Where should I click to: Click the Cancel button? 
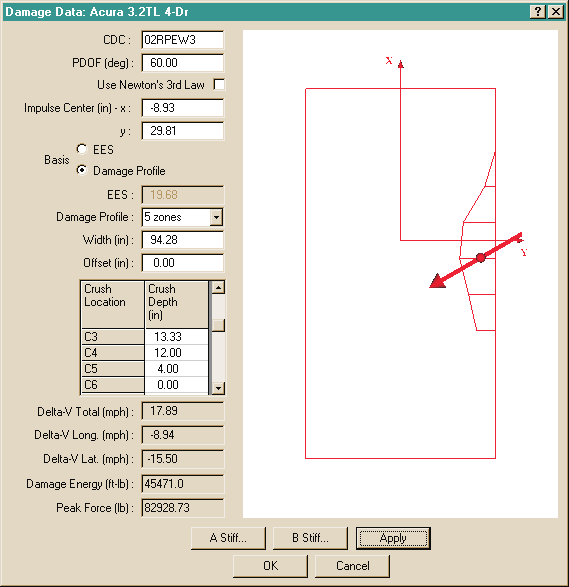(x=352, y=566)
